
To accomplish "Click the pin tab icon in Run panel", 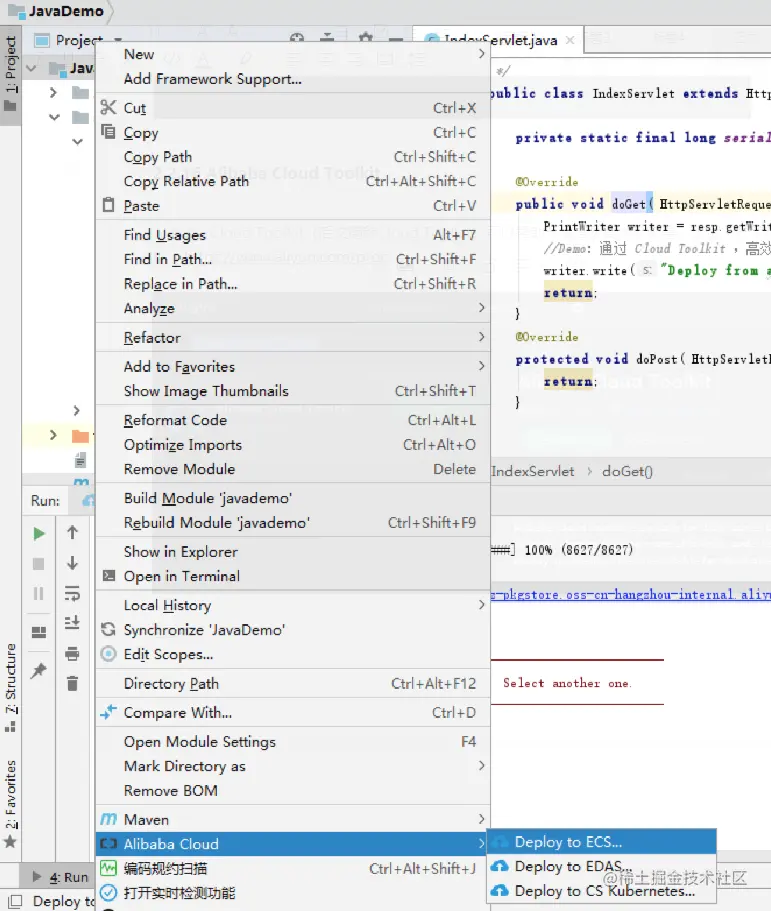I will (x=39, y=670).
